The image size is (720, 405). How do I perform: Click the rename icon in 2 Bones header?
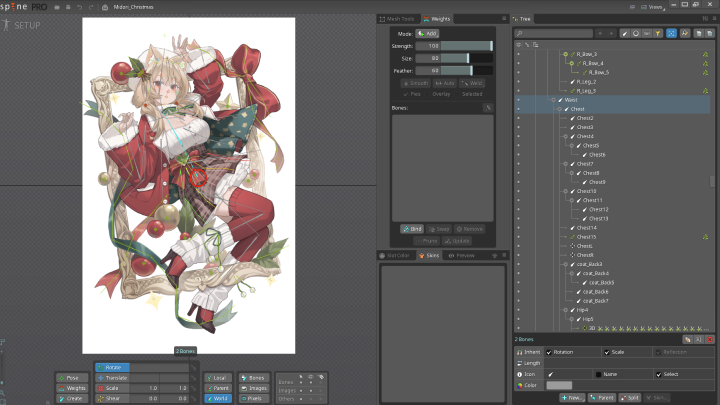(698, 339)
